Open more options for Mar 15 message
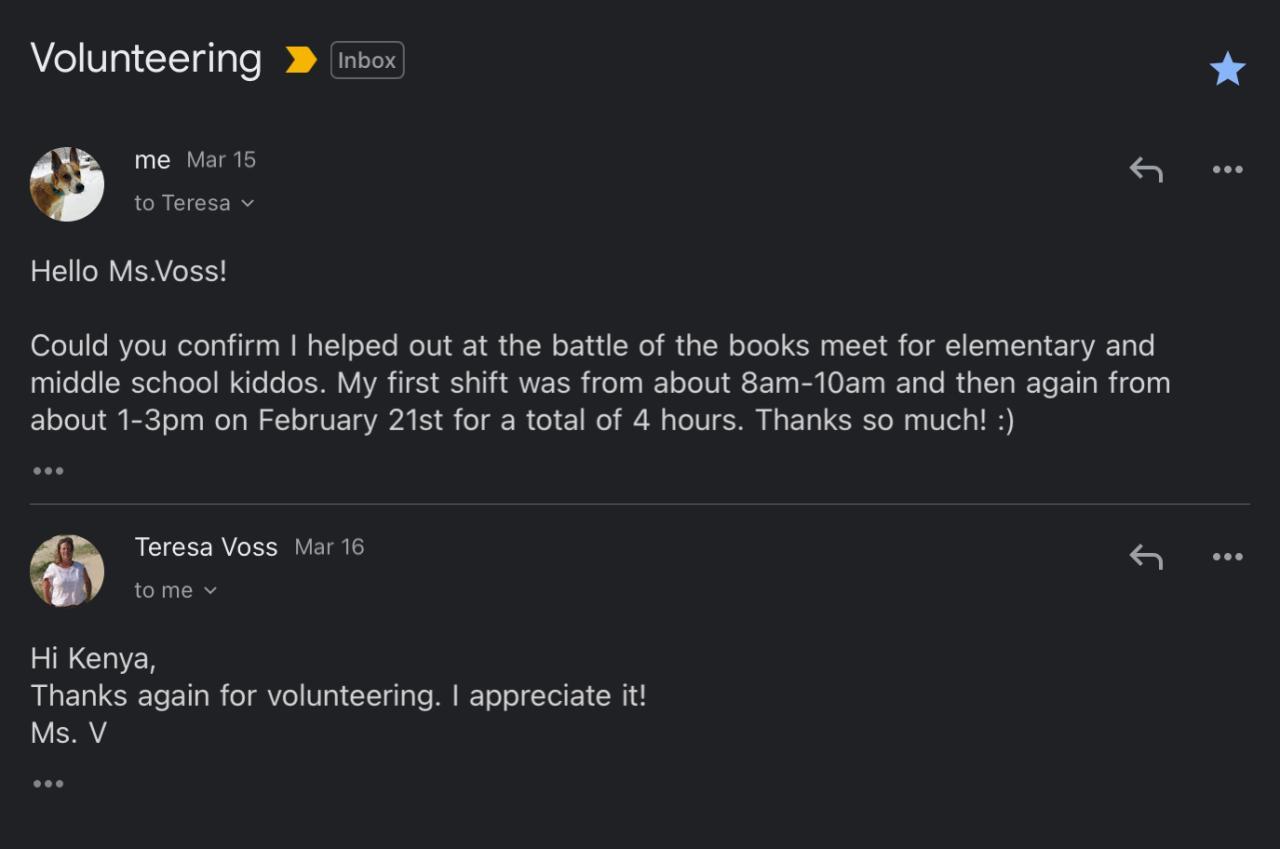1280x849 pixels. [x=1227, y=170]
